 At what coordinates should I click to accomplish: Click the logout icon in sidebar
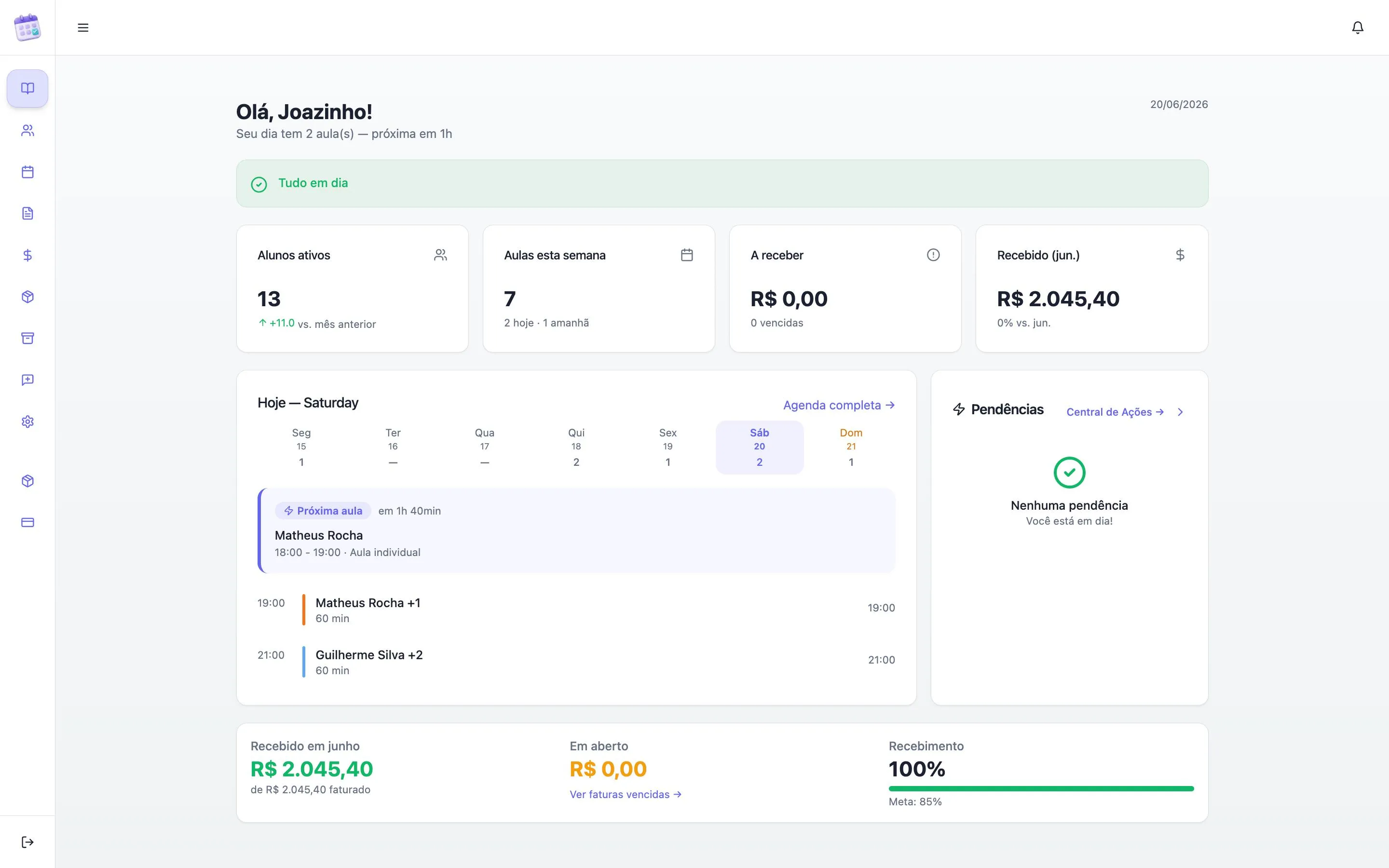click(x=27, y=842)
